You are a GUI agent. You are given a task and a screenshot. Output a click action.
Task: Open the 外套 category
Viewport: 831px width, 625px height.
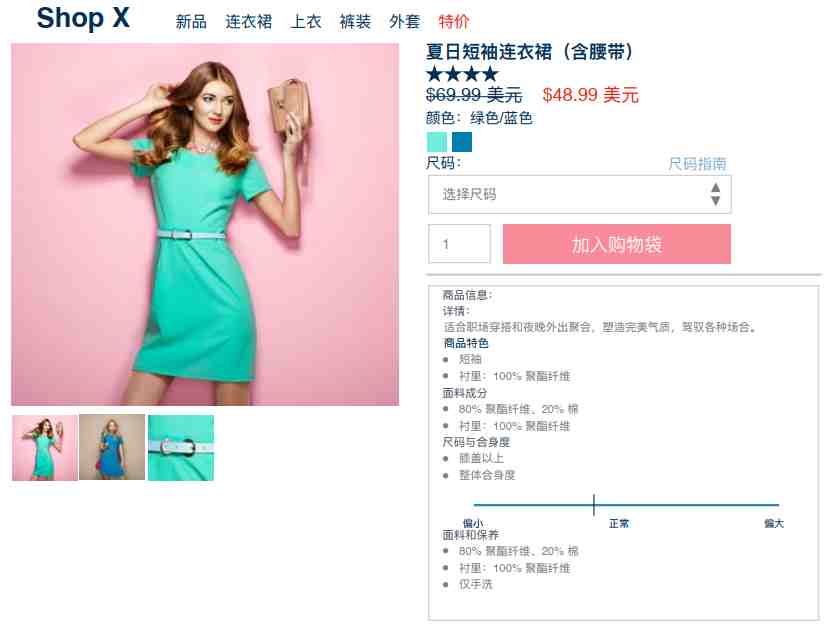404,22
